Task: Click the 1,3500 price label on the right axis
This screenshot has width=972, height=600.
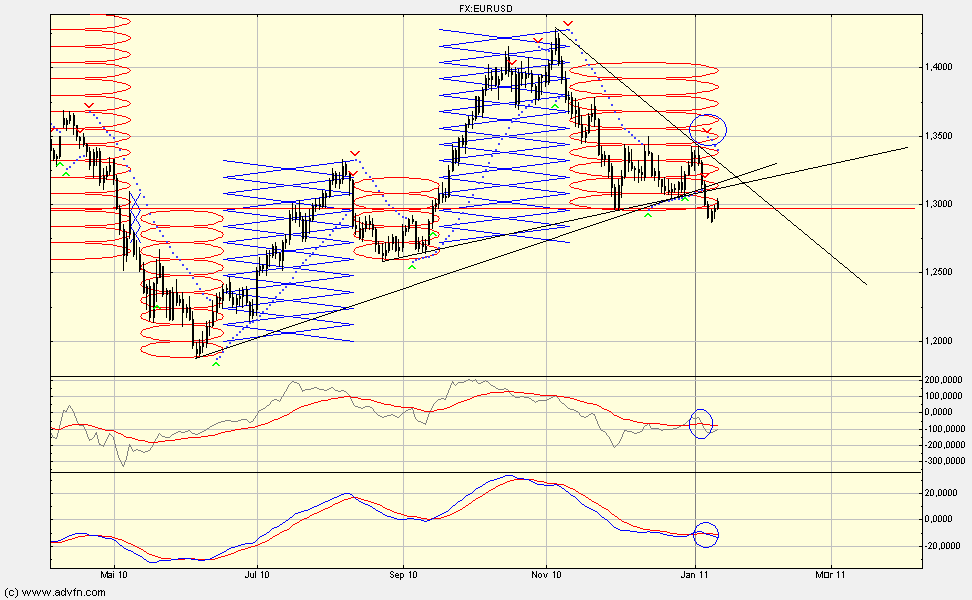Action: click(x=938, y=135)
